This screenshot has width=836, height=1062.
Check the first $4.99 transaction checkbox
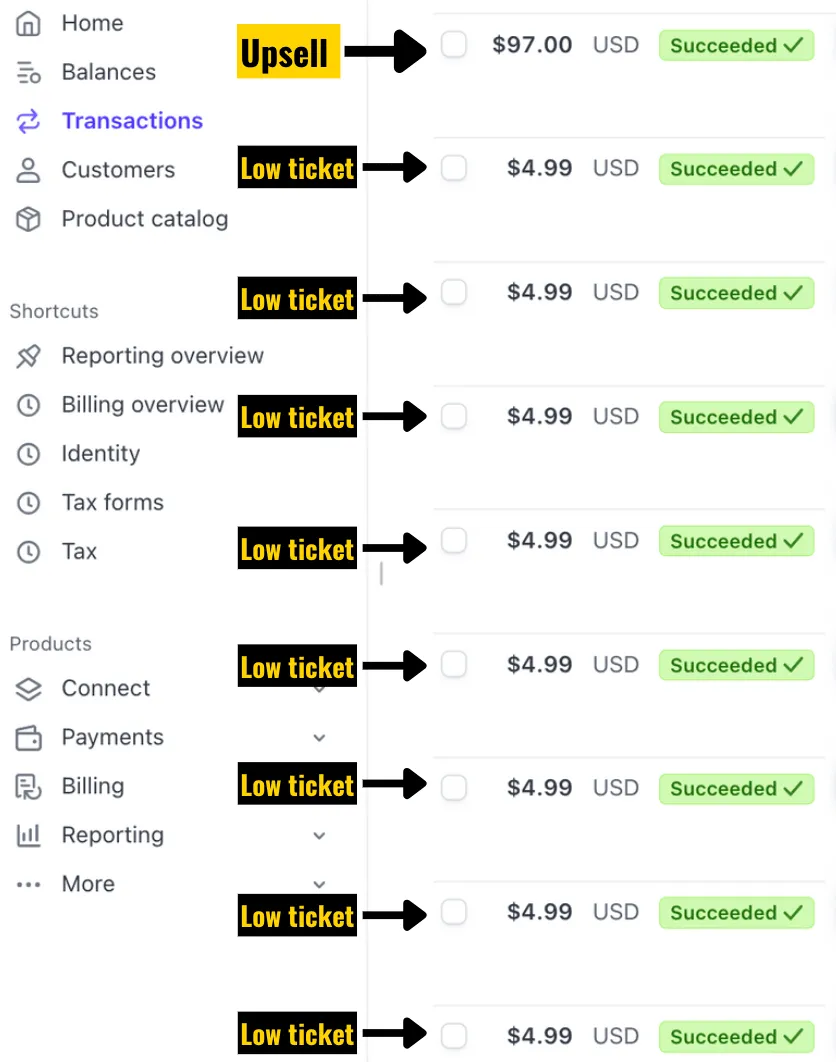point(454,168)
